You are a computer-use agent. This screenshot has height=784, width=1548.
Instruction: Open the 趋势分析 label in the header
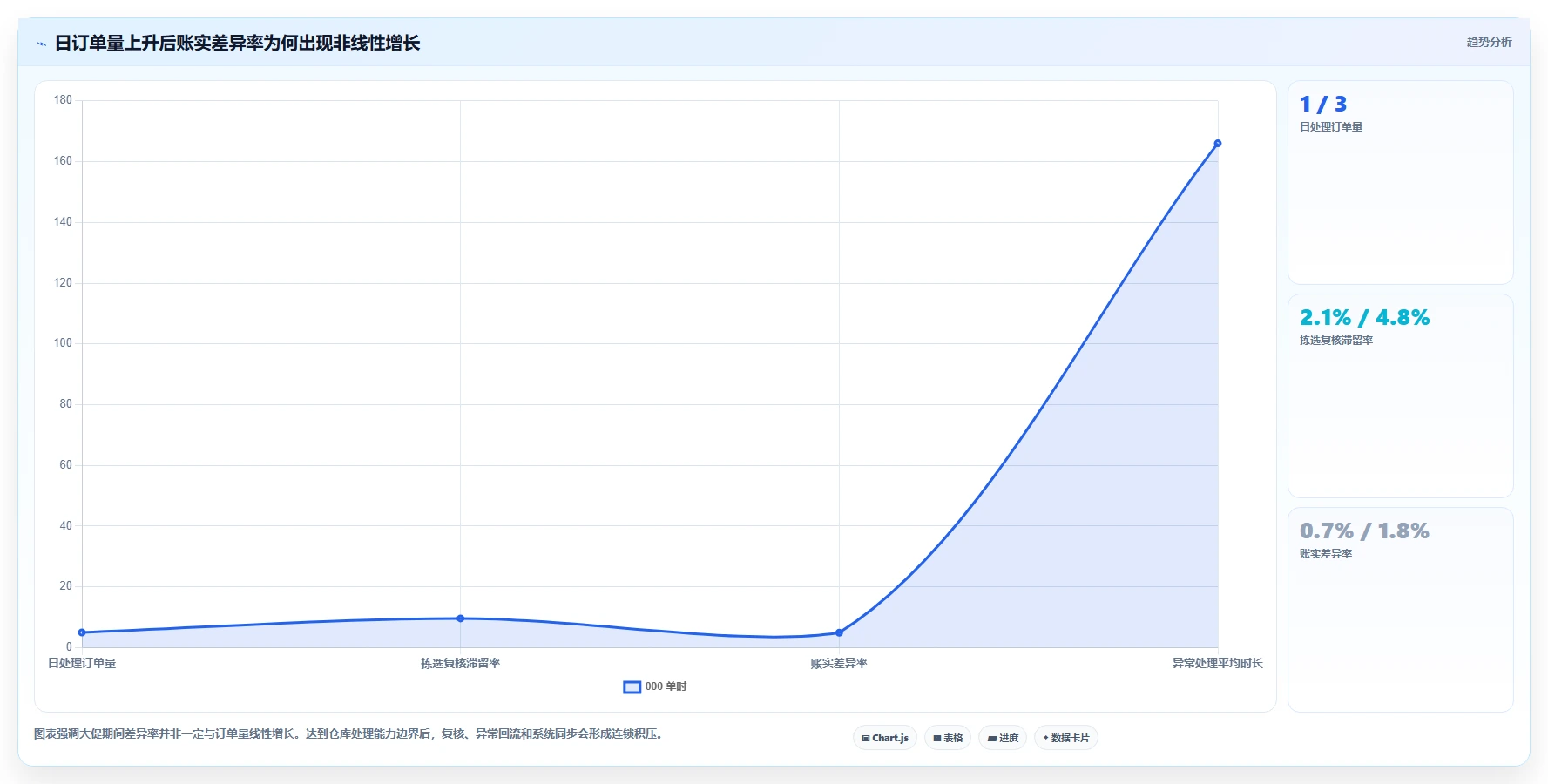[1489, 42]
